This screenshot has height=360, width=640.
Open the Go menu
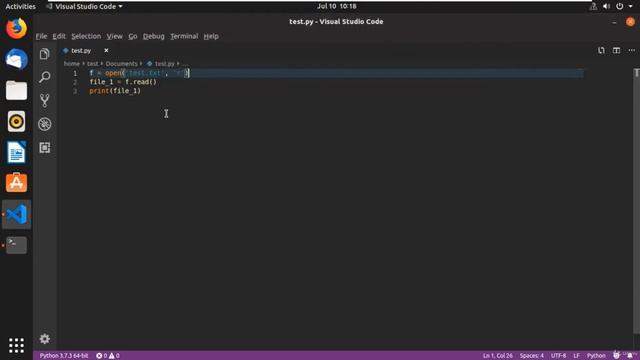click(133, 36)
